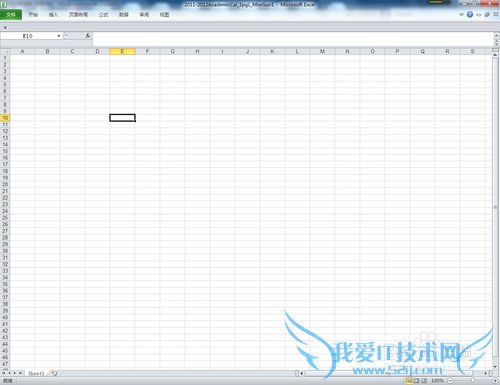Go to last sheet with navigation arrow
This screenshot has height=385, width=500.
pyautogui.click(x=20, y=373)
